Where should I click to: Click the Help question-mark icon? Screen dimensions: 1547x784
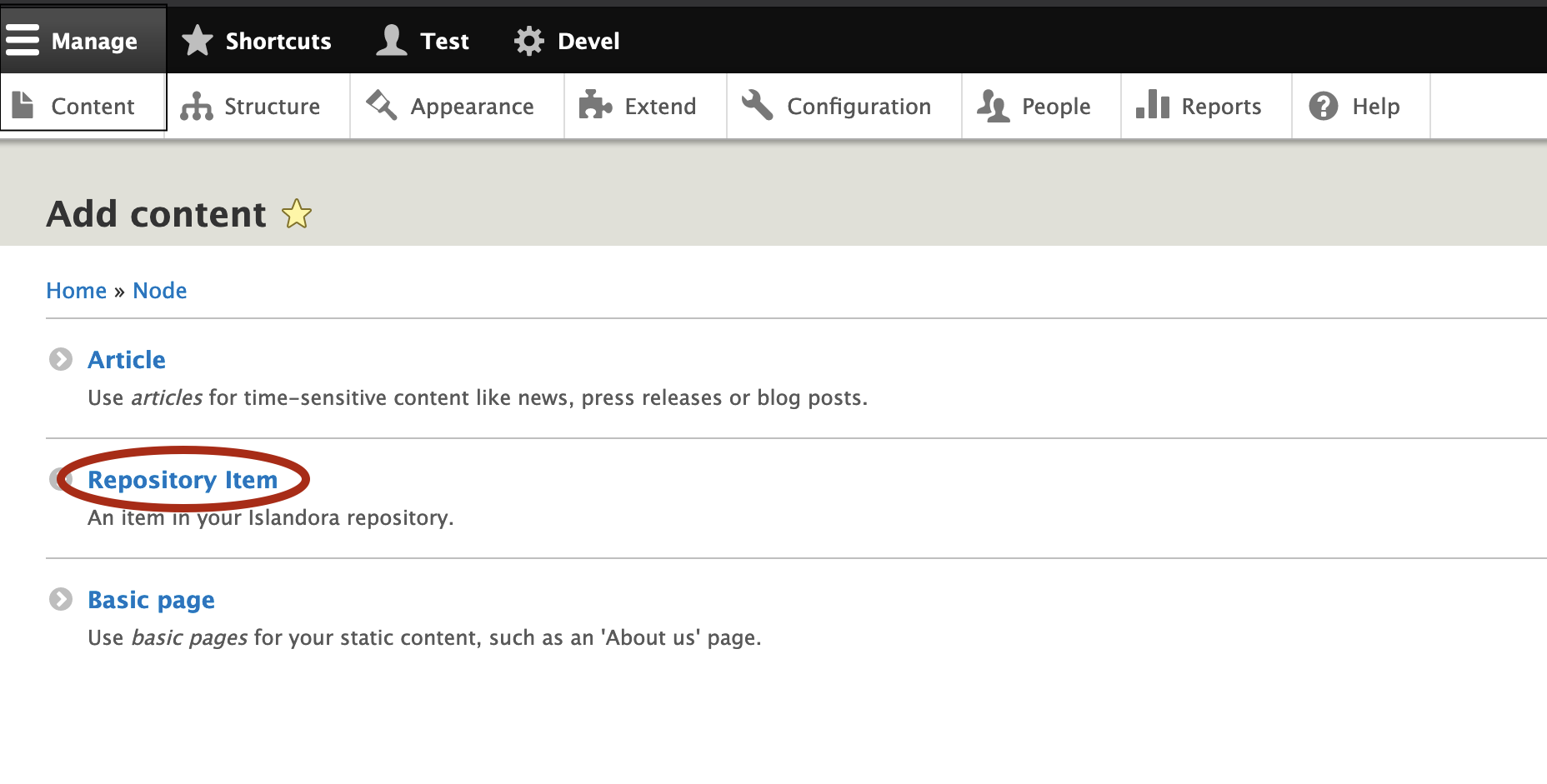click(1324, 106)
